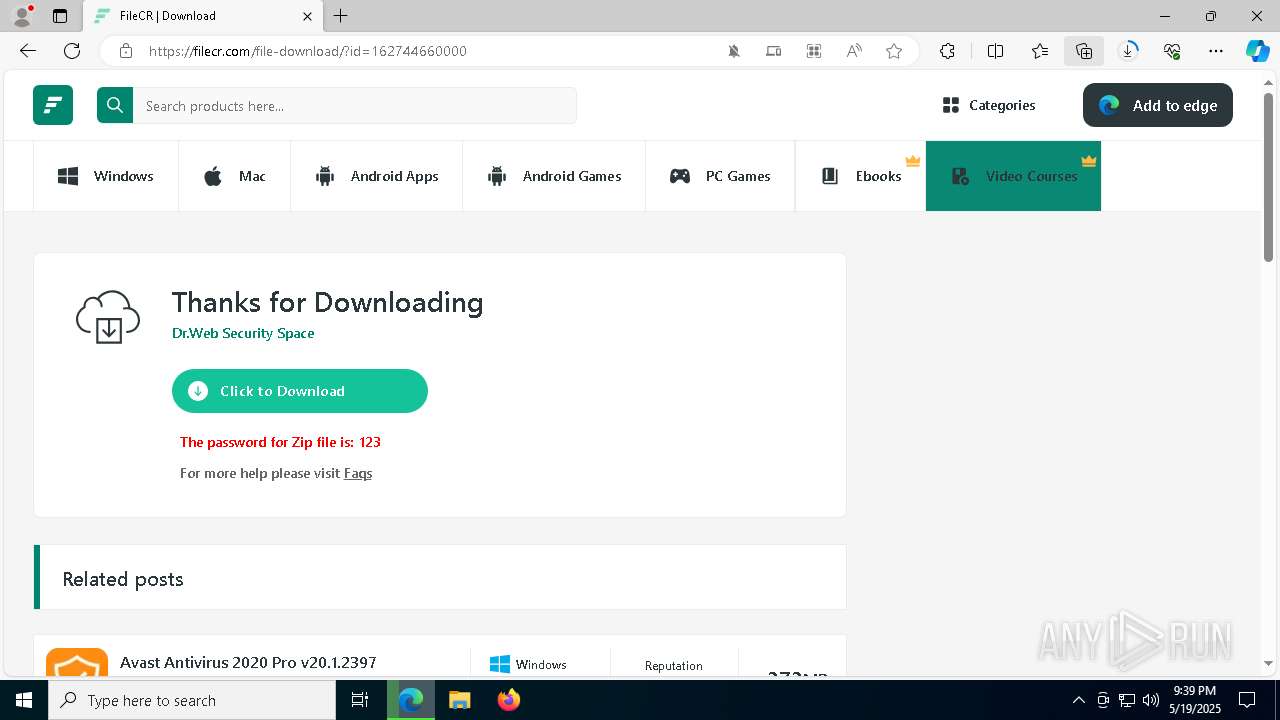Open the Favorites list icon
The image size is (1280, 720).
click(1040, 51)
